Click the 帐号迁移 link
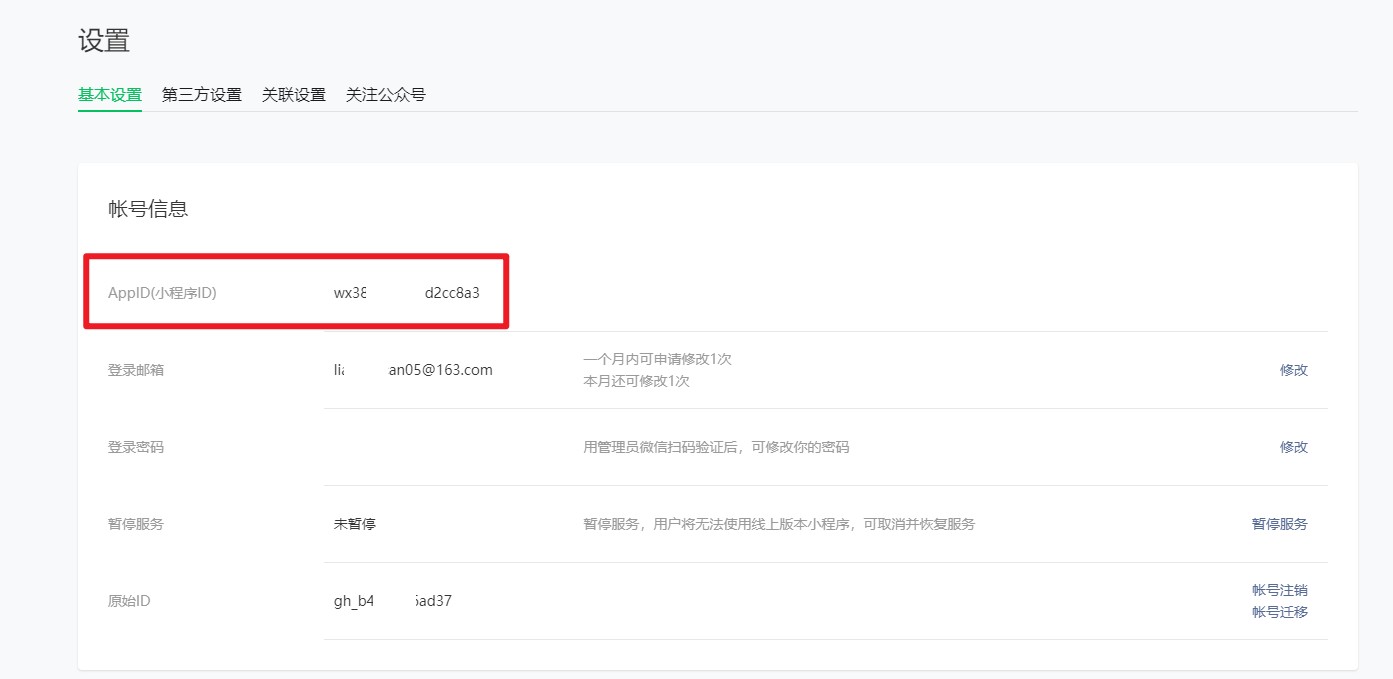This screenshot has height=679, width=1393. [x=1279, y=612]
